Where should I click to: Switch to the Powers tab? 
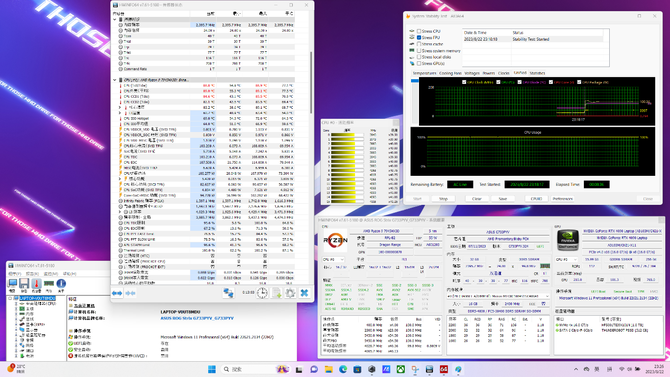(x=488, y=73)
